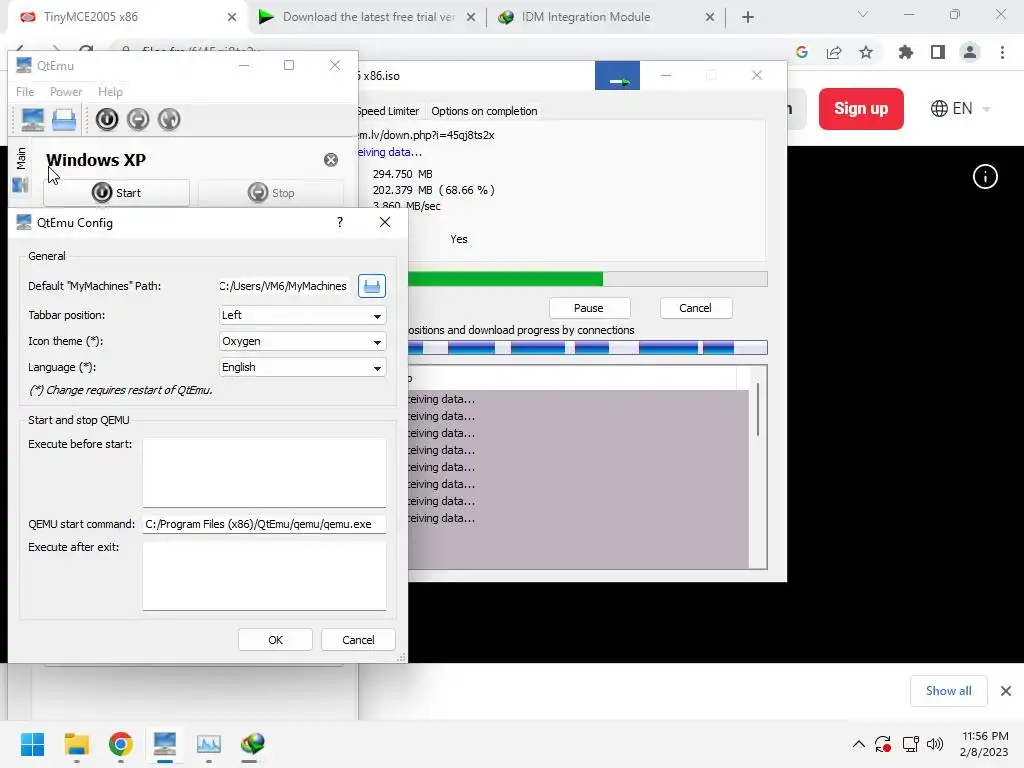Close the Chrome downloads bar
Image resolution: width=1024 pixels, height=768 pixels.
(x=1006, y=691)
